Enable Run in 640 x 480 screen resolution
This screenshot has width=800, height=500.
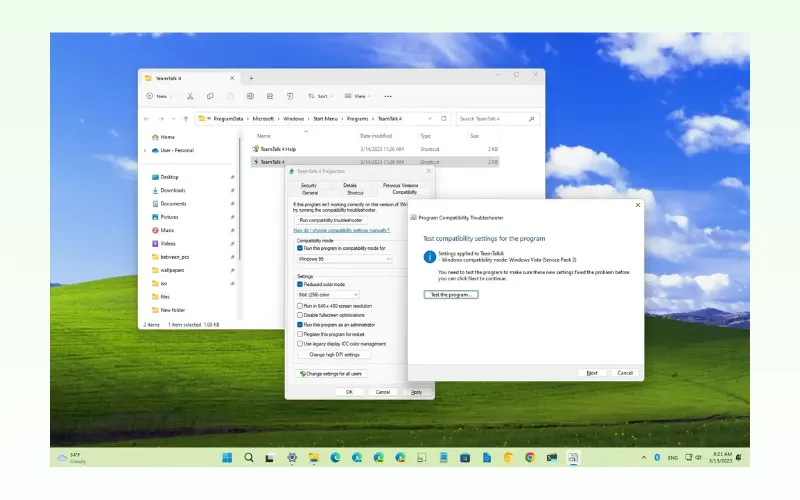coord(300,306)
